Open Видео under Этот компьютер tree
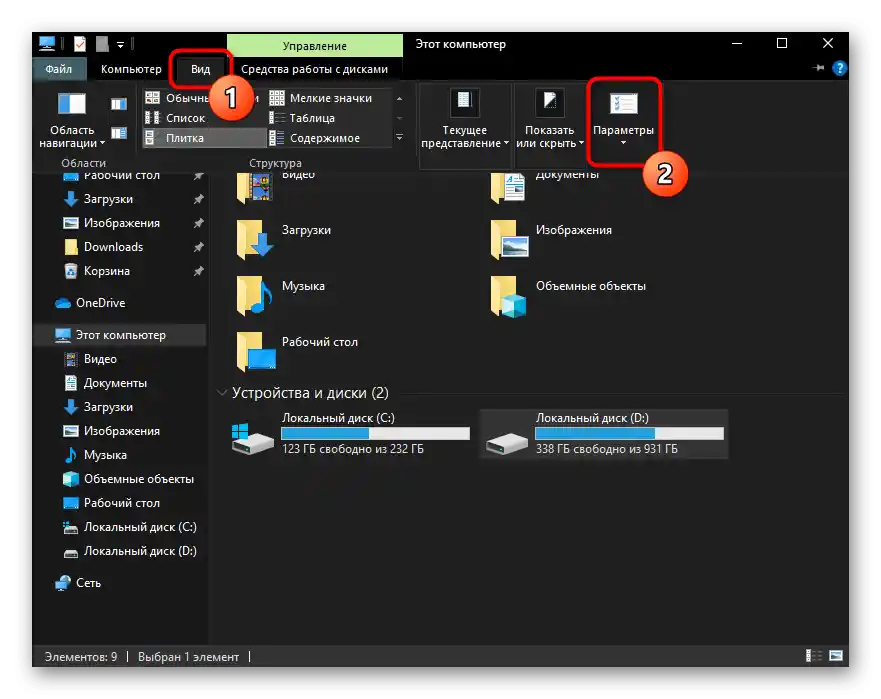Image resolution: width=881 pixels, height=699 pixels. (x=100, y=359)
